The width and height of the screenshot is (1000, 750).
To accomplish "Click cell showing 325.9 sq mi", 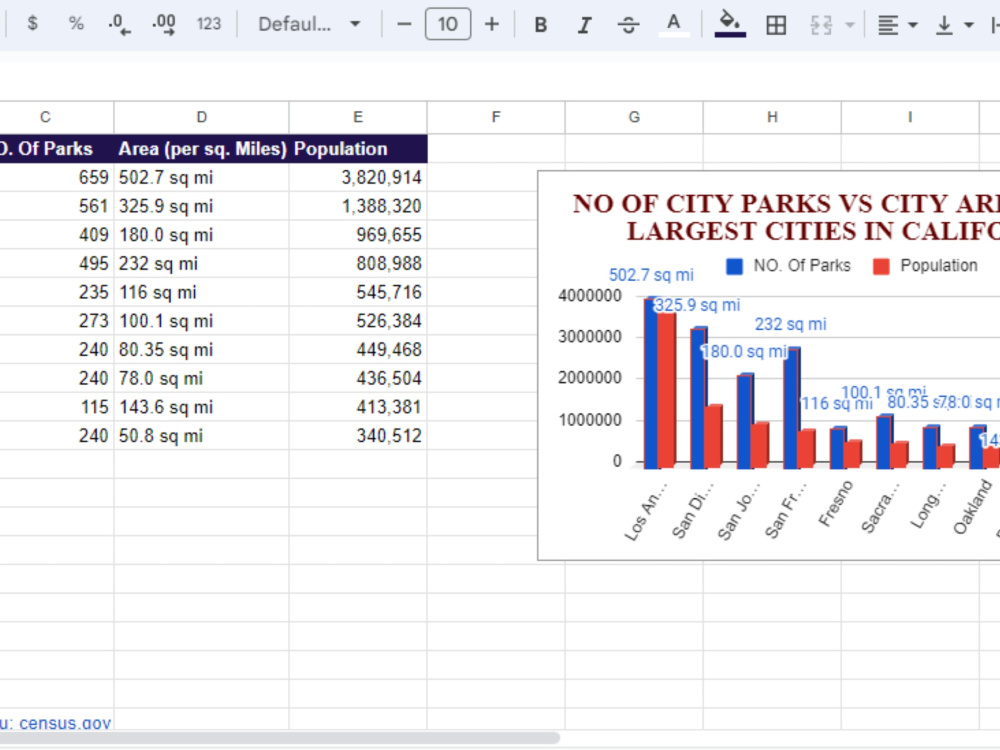I will click(202, 206).
